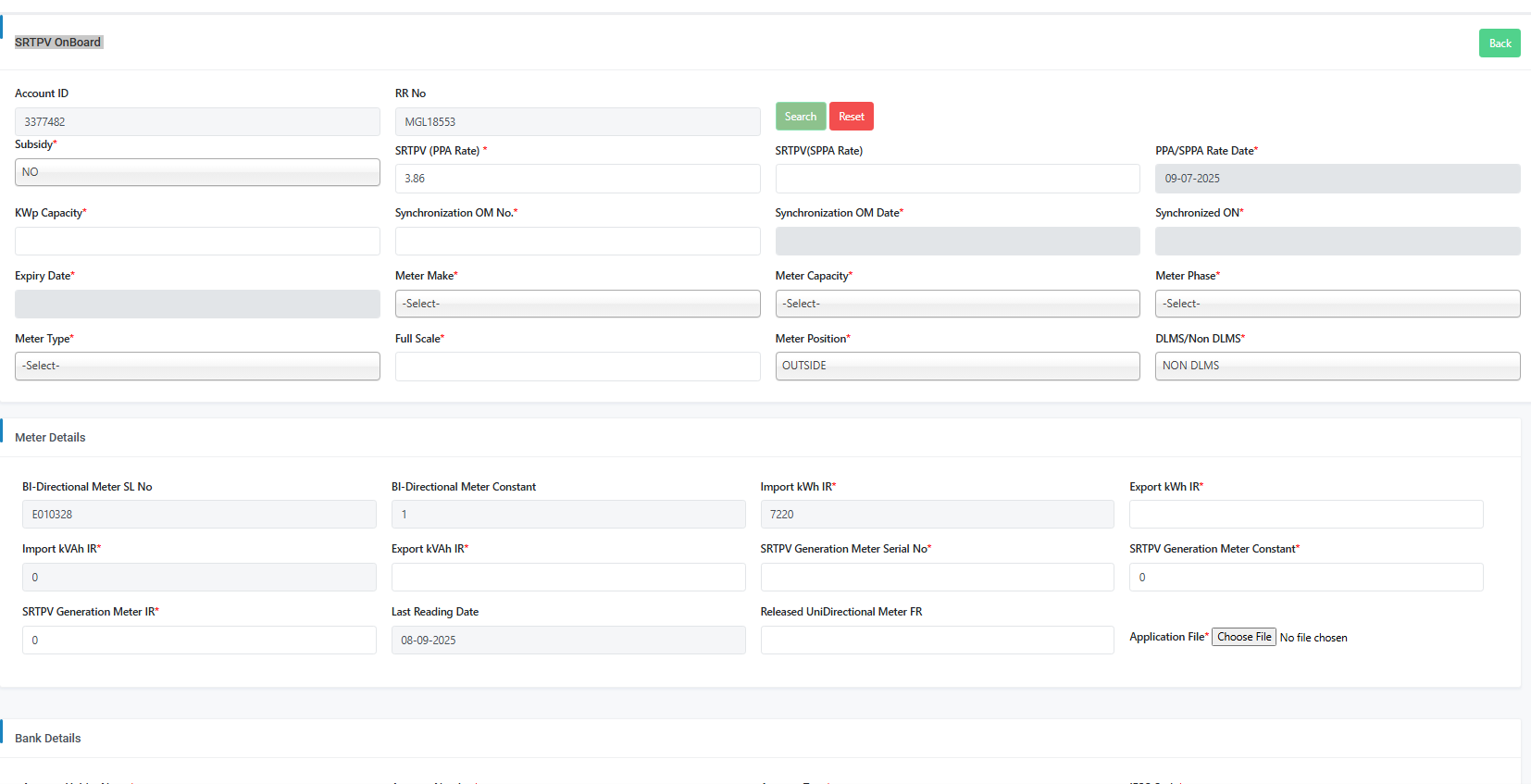
Task: Click the Search button
Action: coord(800,117)
